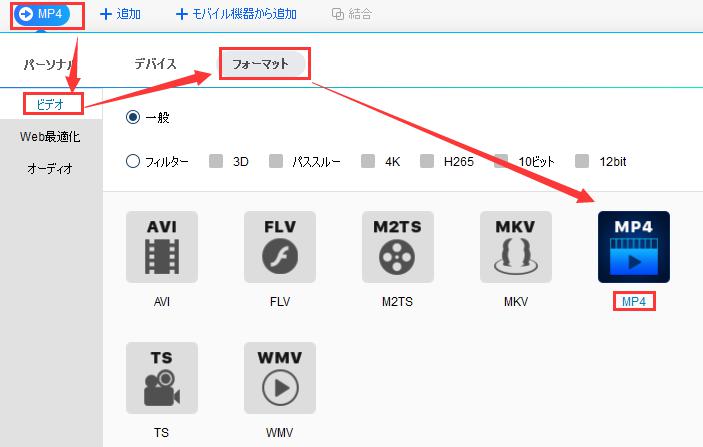The width and height of the screenshot is (703, 447).
Task: Select Web最適化 in the sidebar
Action: coord(50,137)
